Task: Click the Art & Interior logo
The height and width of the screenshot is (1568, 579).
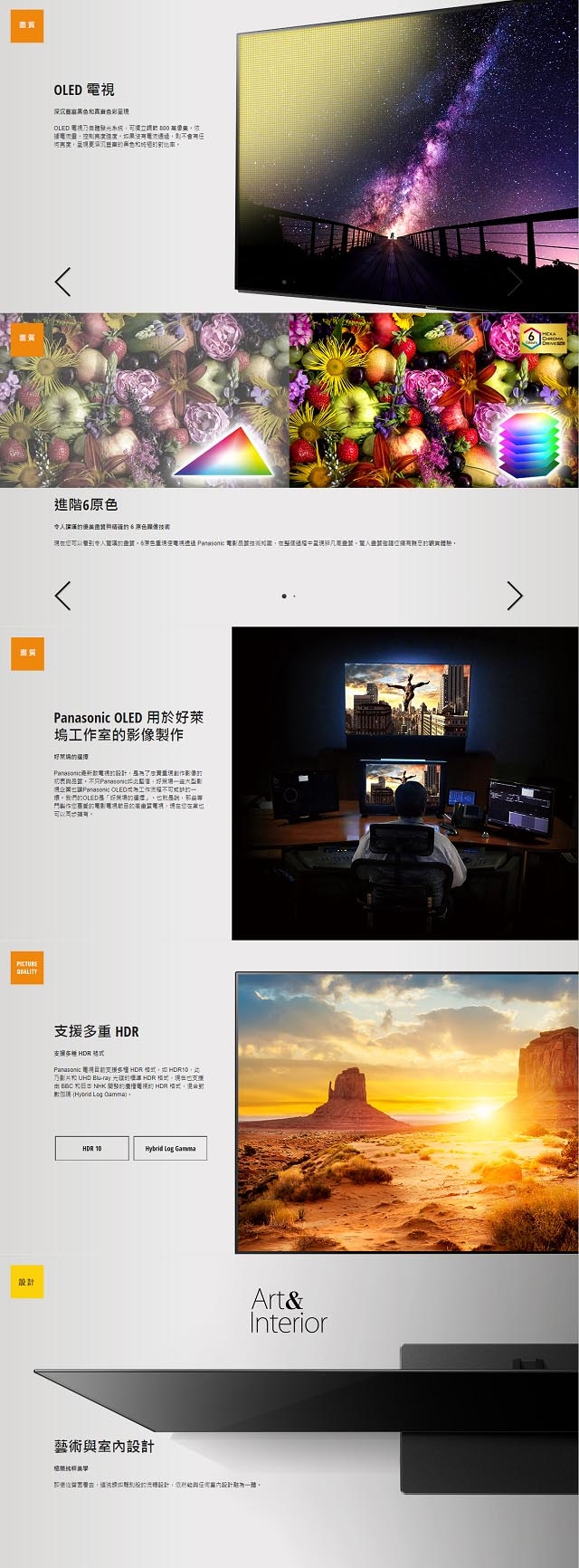Action: point(289,1311)
